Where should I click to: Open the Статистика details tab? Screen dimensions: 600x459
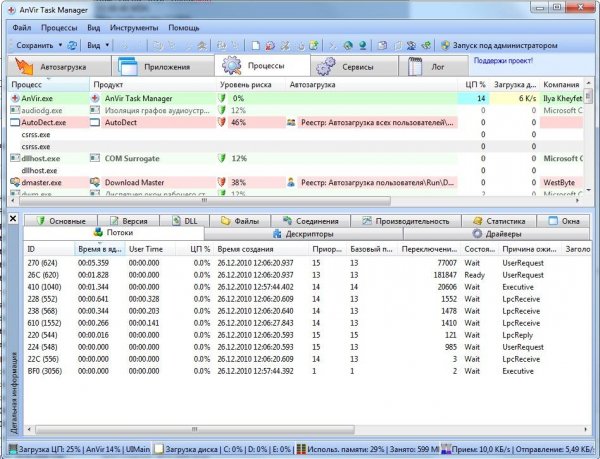[499, 221]
